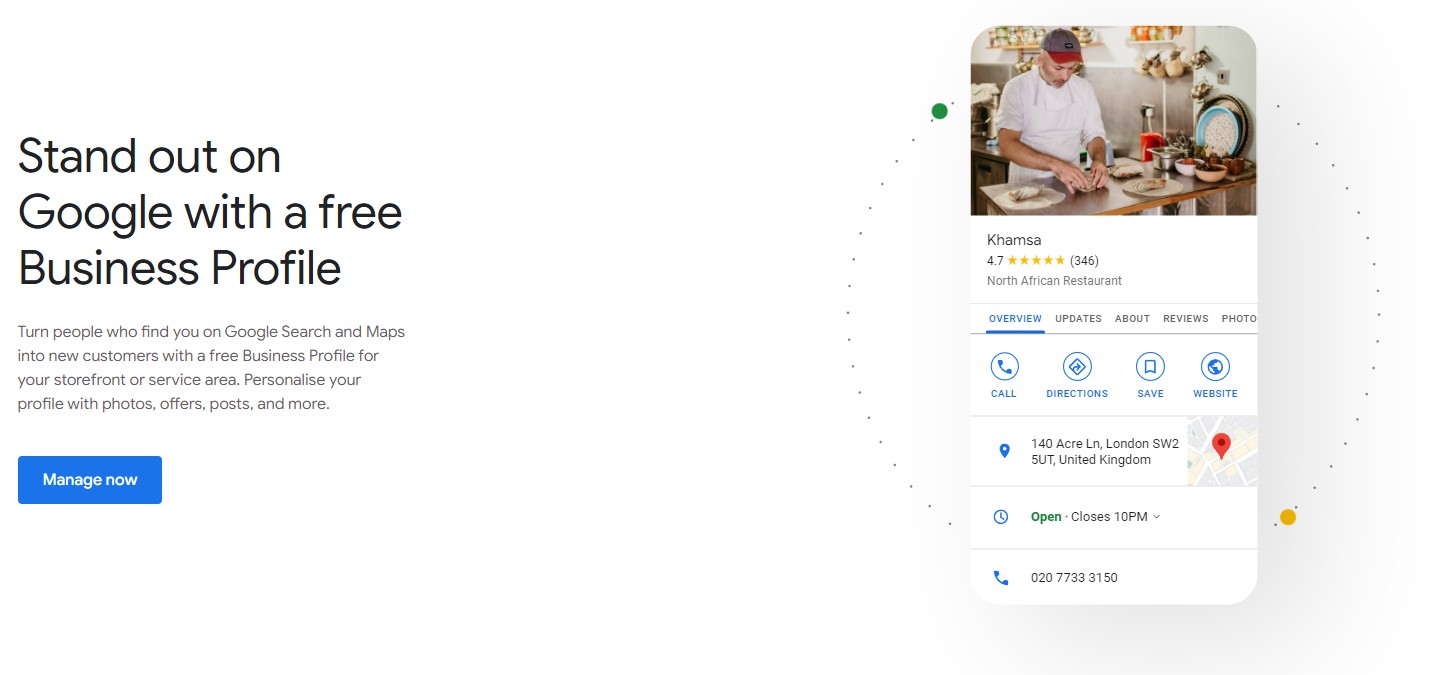Open the chef photo at the top
The height and width of the screenshot is (675, 1439).
(1114, 121)
